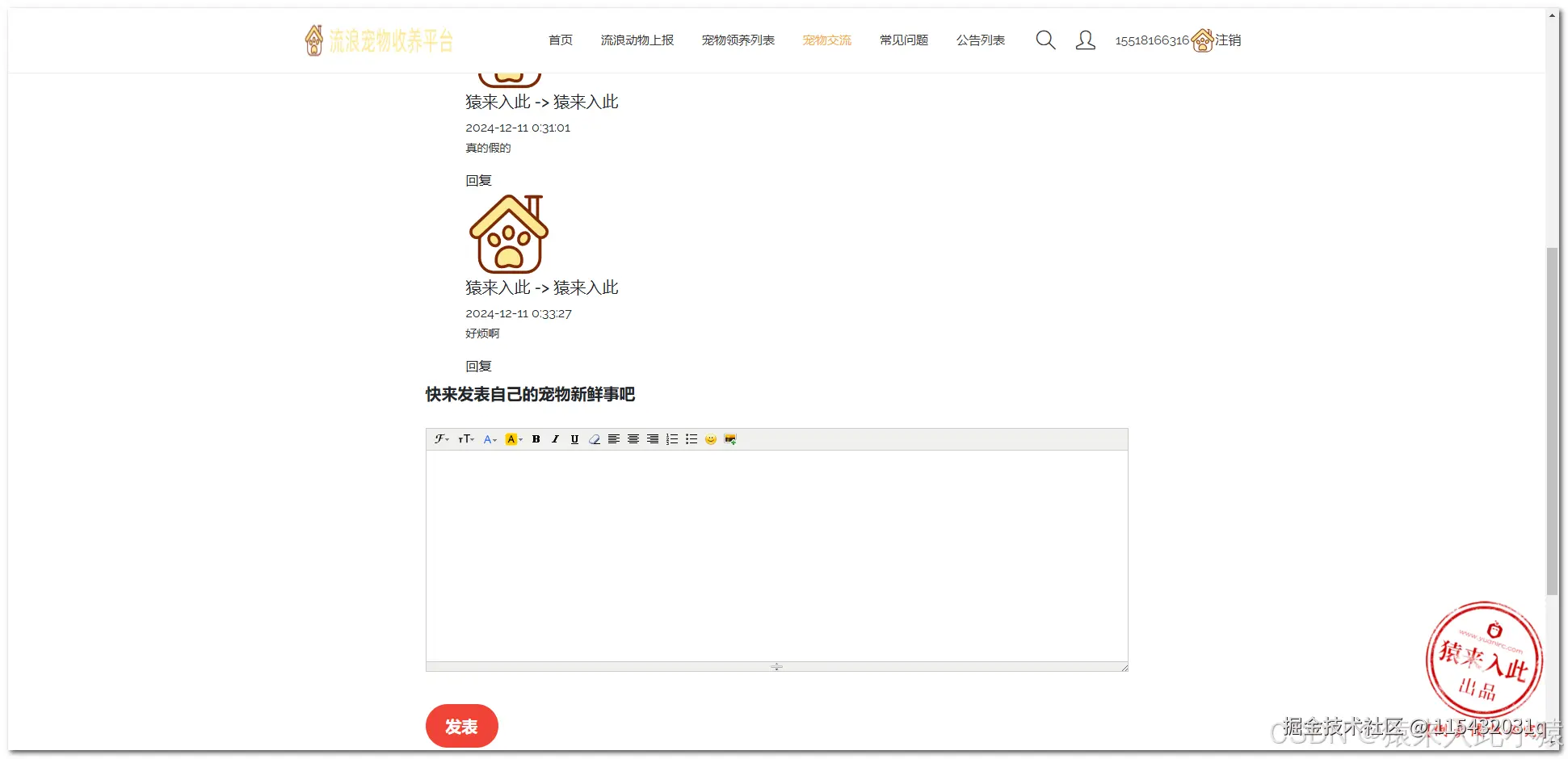Click the small house avatar by 注销
Screen dimensions: 1568x759
pos(1203,40)
